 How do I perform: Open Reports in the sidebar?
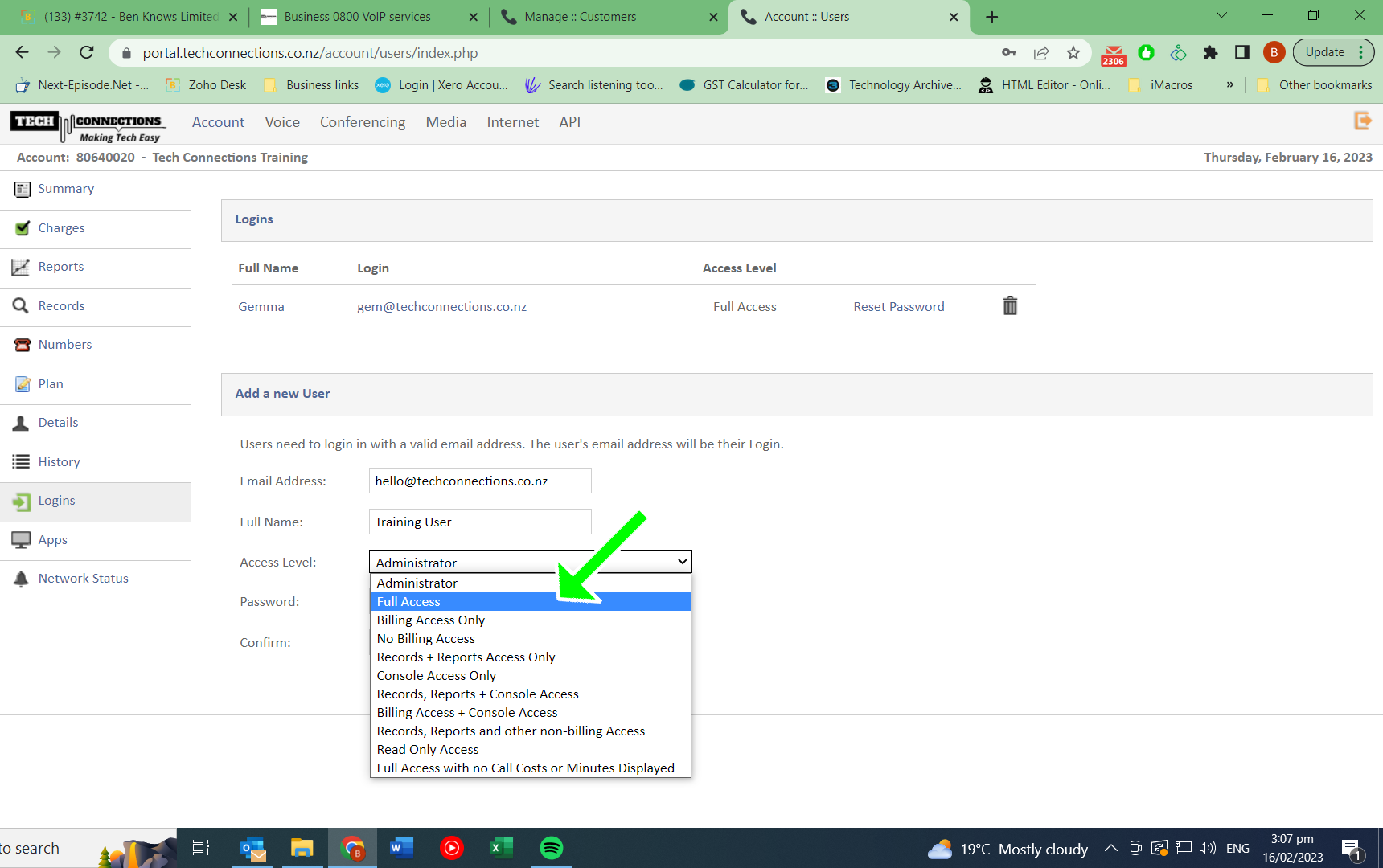[x=95, y=267]
